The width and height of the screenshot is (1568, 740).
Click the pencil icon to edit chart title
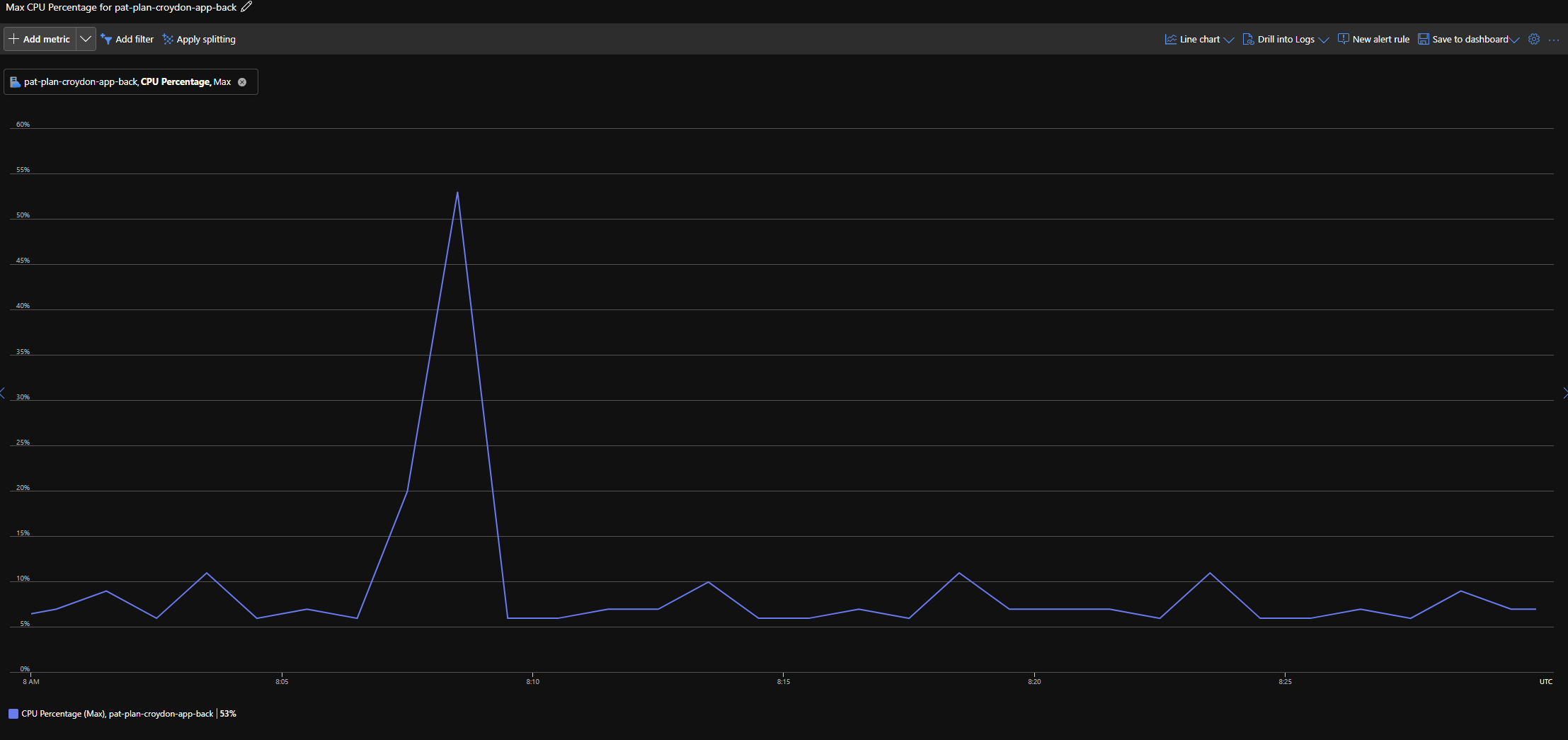point(246,7)
